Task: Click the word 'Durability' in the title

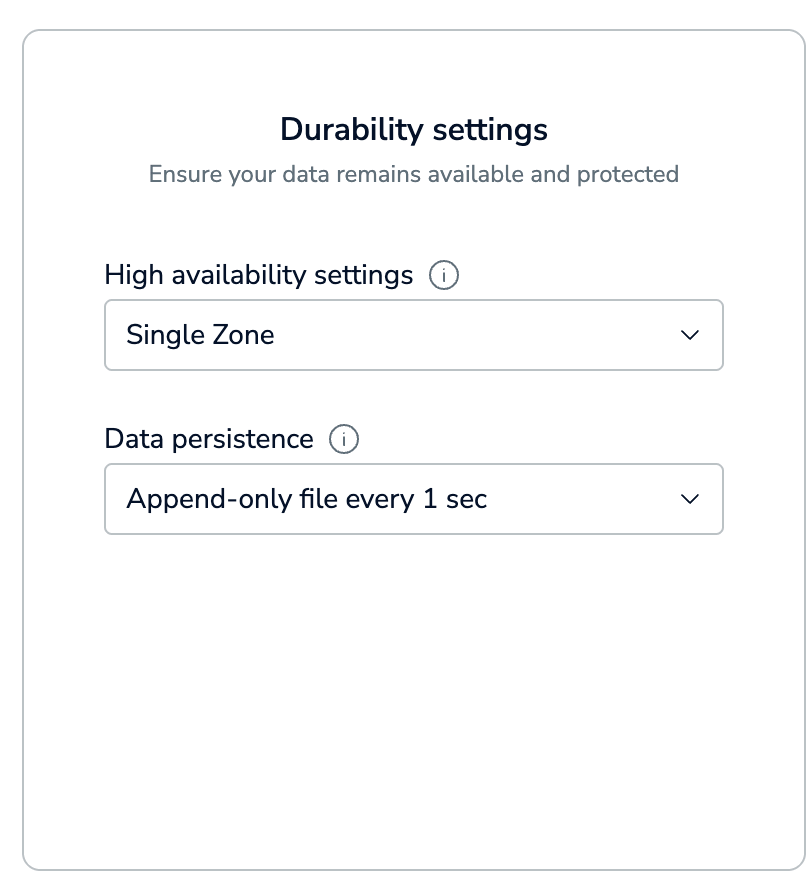Action: coord(351,130)
